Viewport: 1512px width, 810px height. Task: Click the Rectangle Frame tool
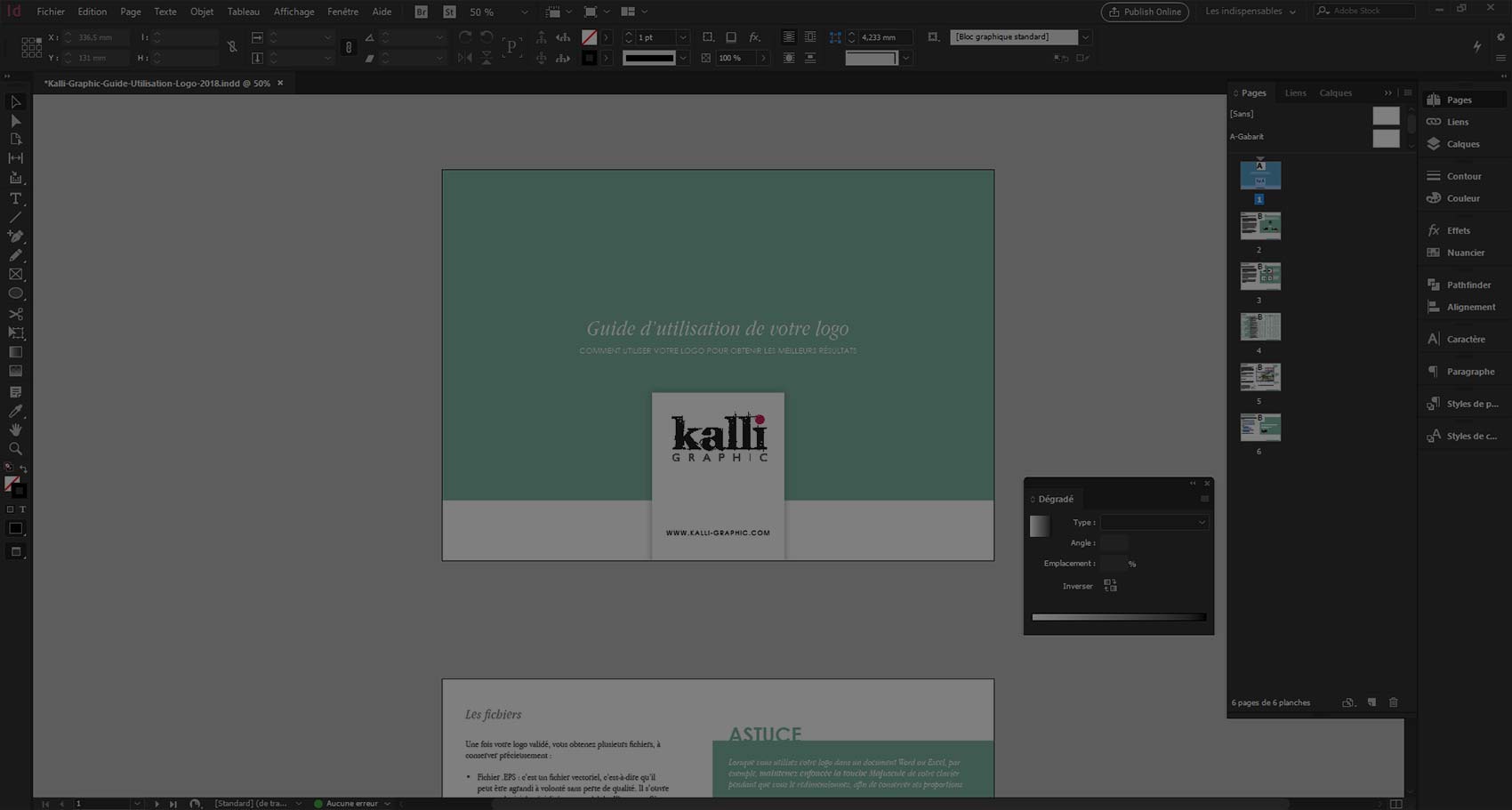coord(15,275)
